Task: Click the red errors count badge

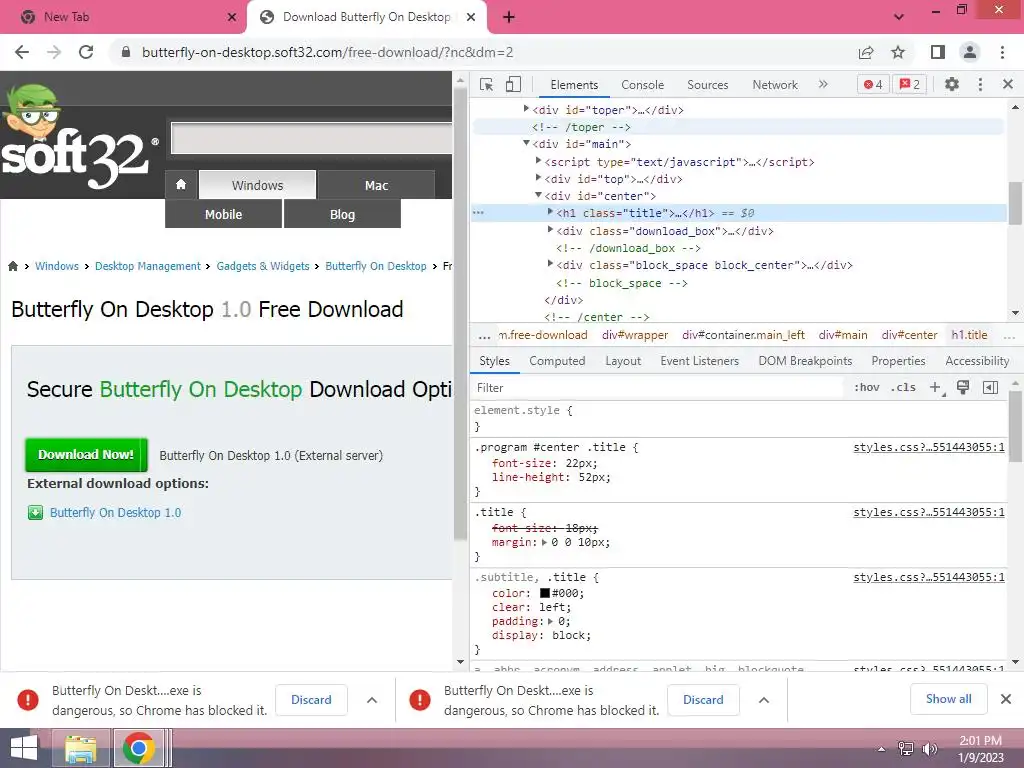Action: tap(872, 84)
